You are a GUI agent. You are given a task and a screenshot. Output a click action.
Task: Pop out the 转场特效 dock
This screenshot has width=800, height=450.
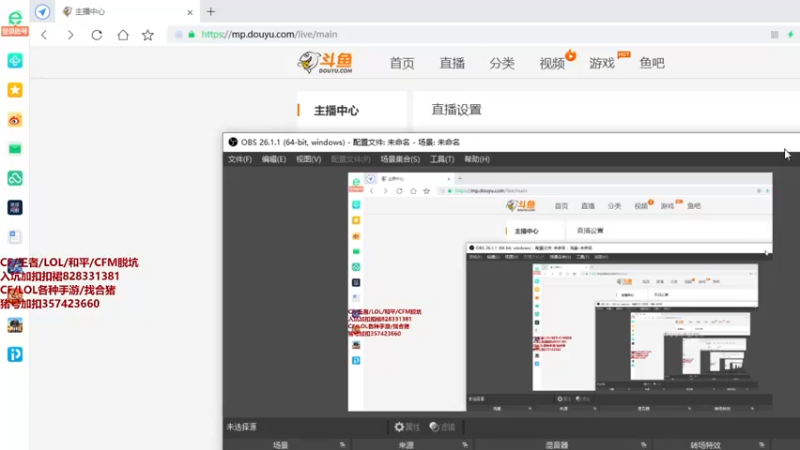[x=762, y=445]
